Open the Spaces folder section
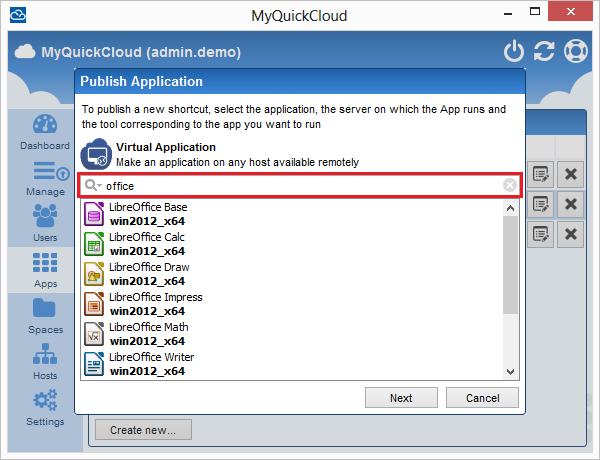Viewport: 600px width, 460px height. (45, 316)
